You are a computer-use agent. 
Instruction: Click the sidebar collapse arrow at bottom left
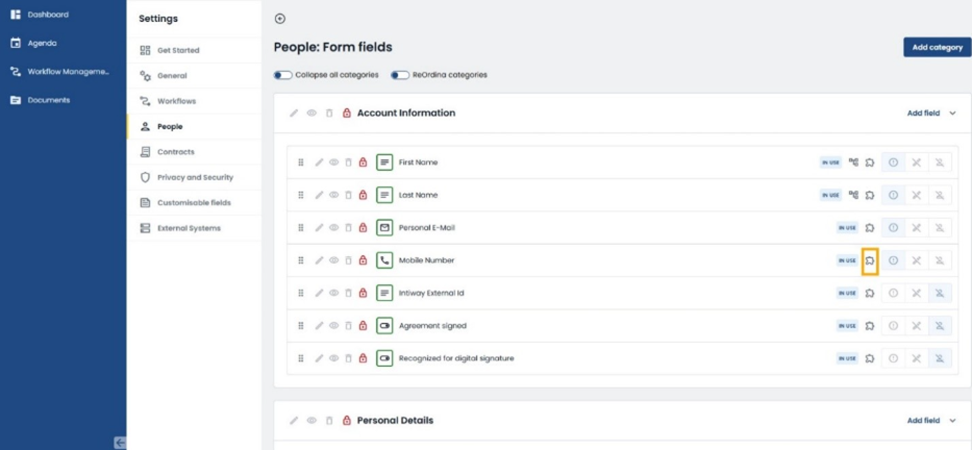[x=120, y=443]
